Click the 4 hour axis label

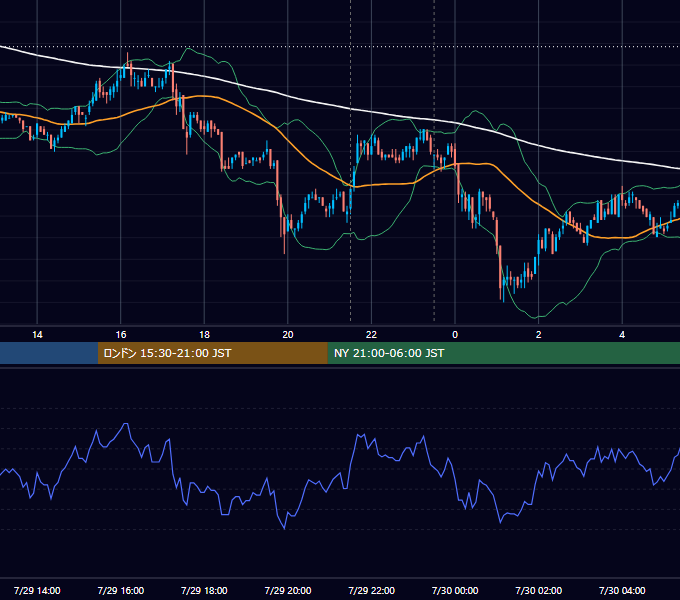[622, 335]
